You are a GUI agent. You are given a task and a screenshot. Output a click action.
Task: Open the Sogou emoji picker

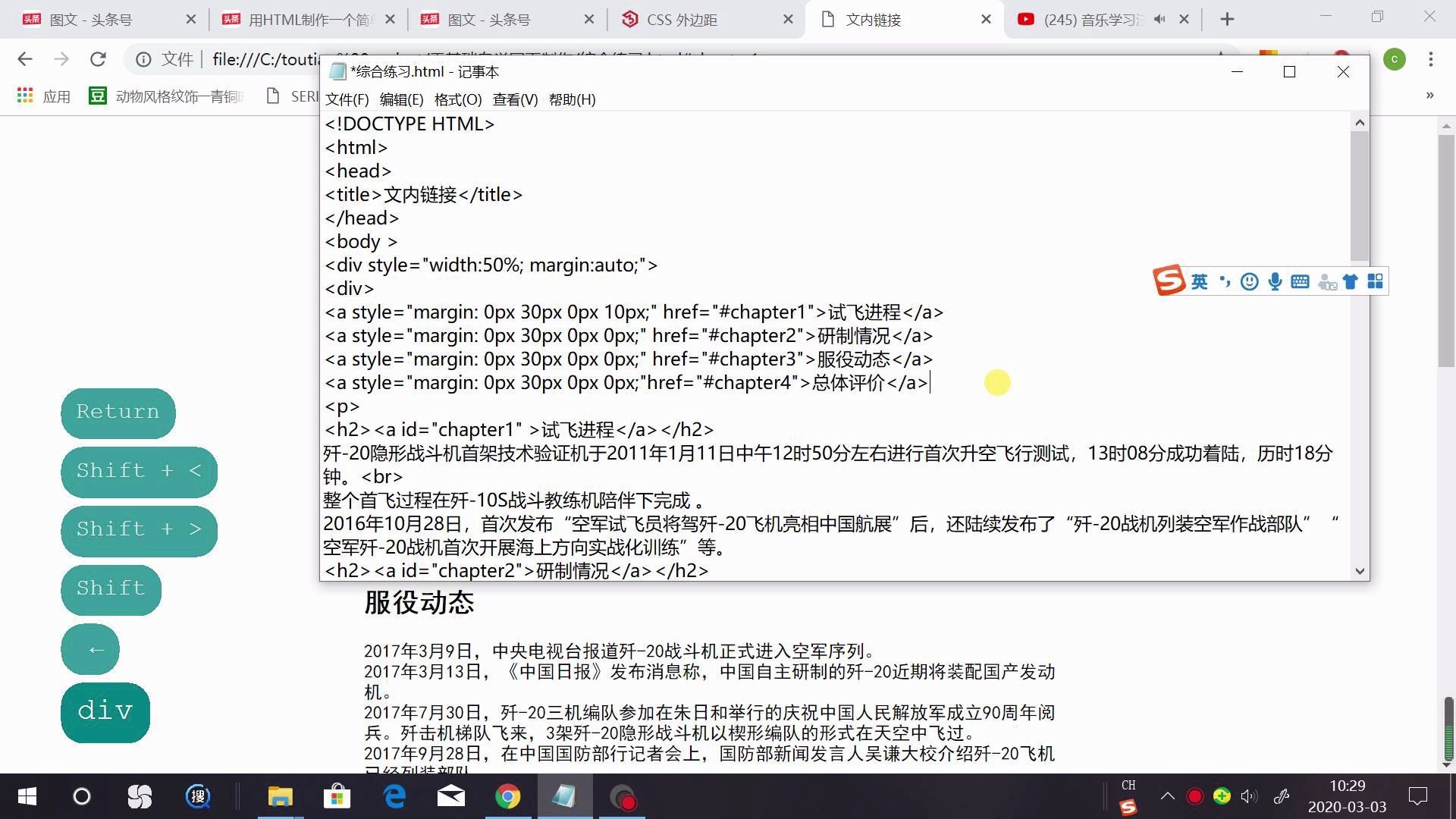pos(1249,281)
